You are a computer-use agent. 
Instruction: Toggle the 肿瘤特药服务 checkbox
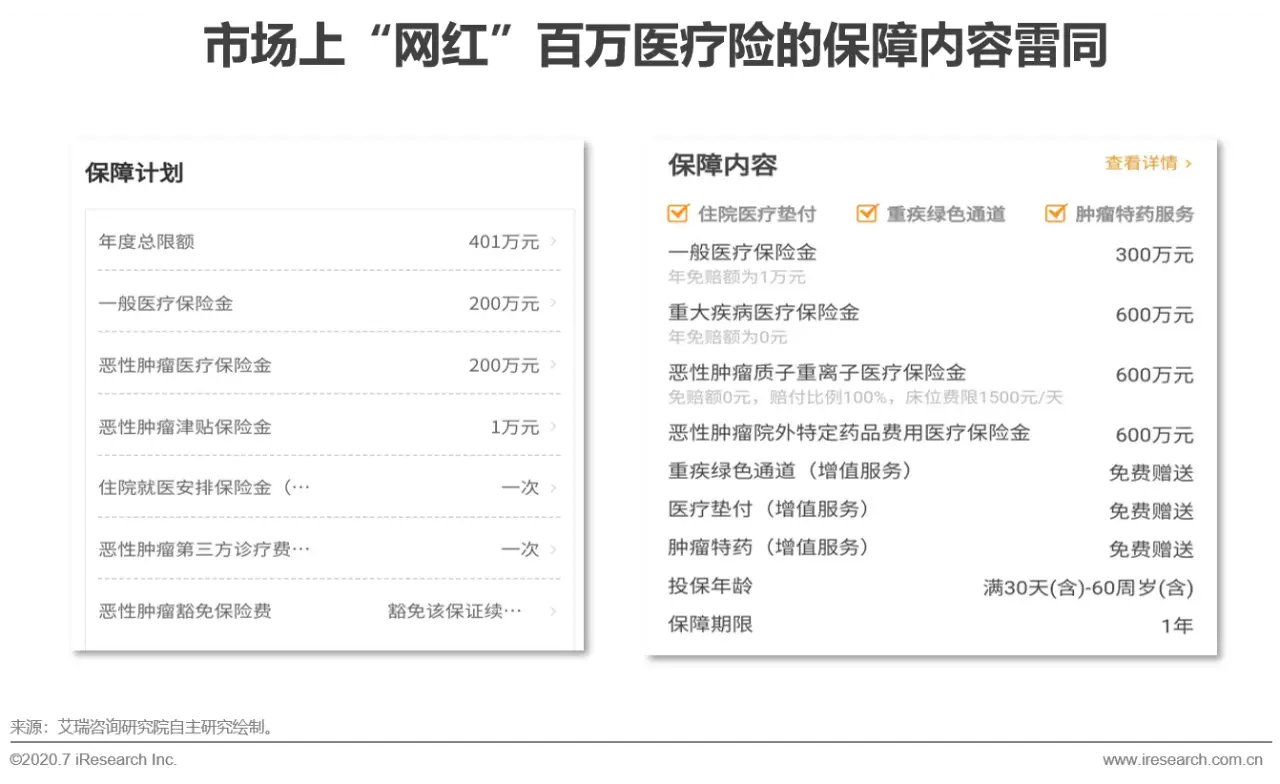point(1055,213)
